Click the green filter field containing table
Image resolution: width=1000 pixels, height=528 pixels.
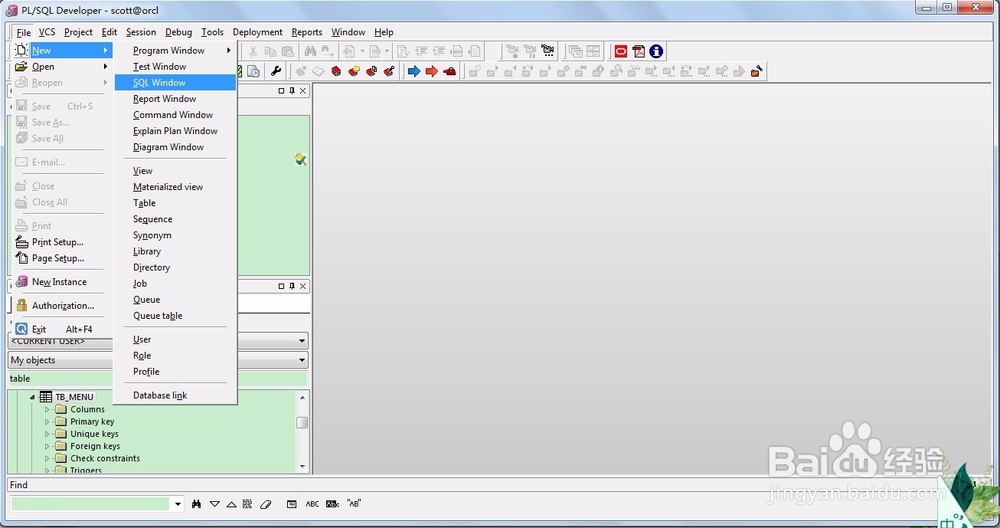(158, 379)
